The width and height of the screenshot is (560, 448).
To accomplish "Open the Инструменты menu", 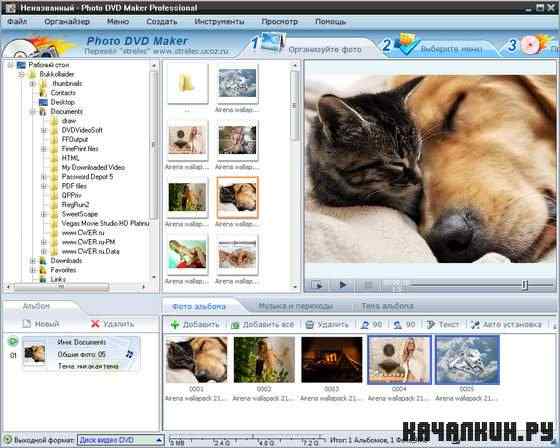I will (219, 21).
